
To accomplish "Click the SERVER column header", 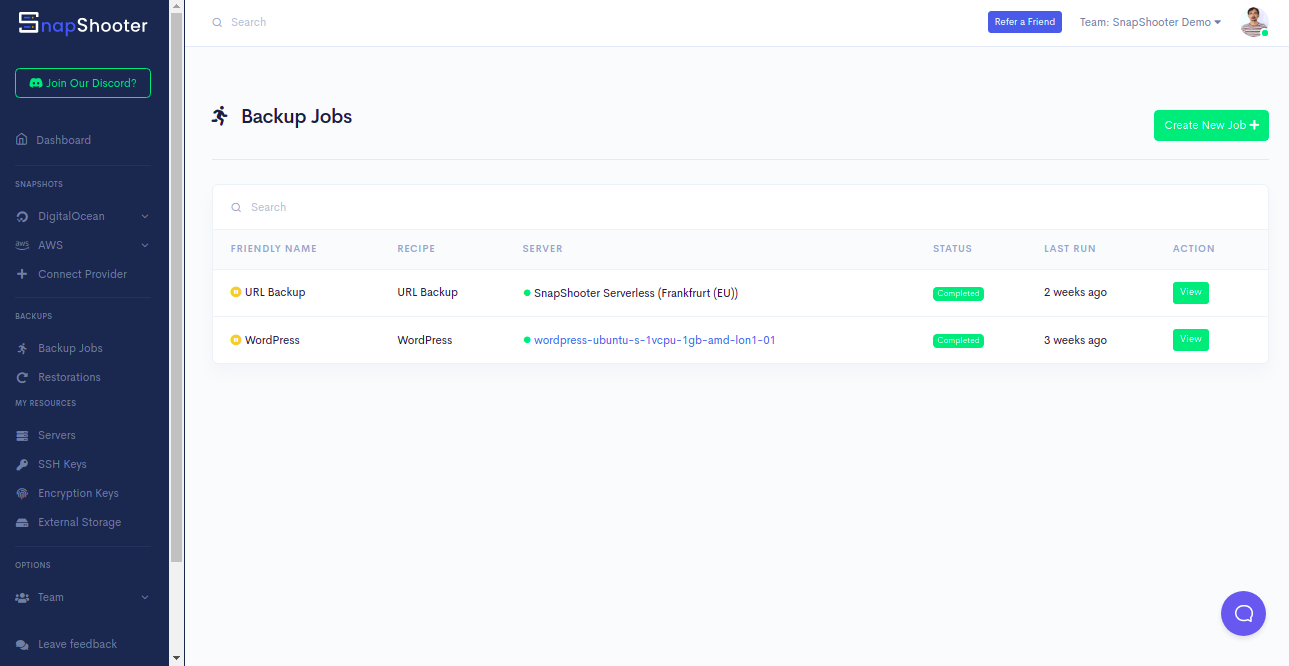I will [543, 249].
